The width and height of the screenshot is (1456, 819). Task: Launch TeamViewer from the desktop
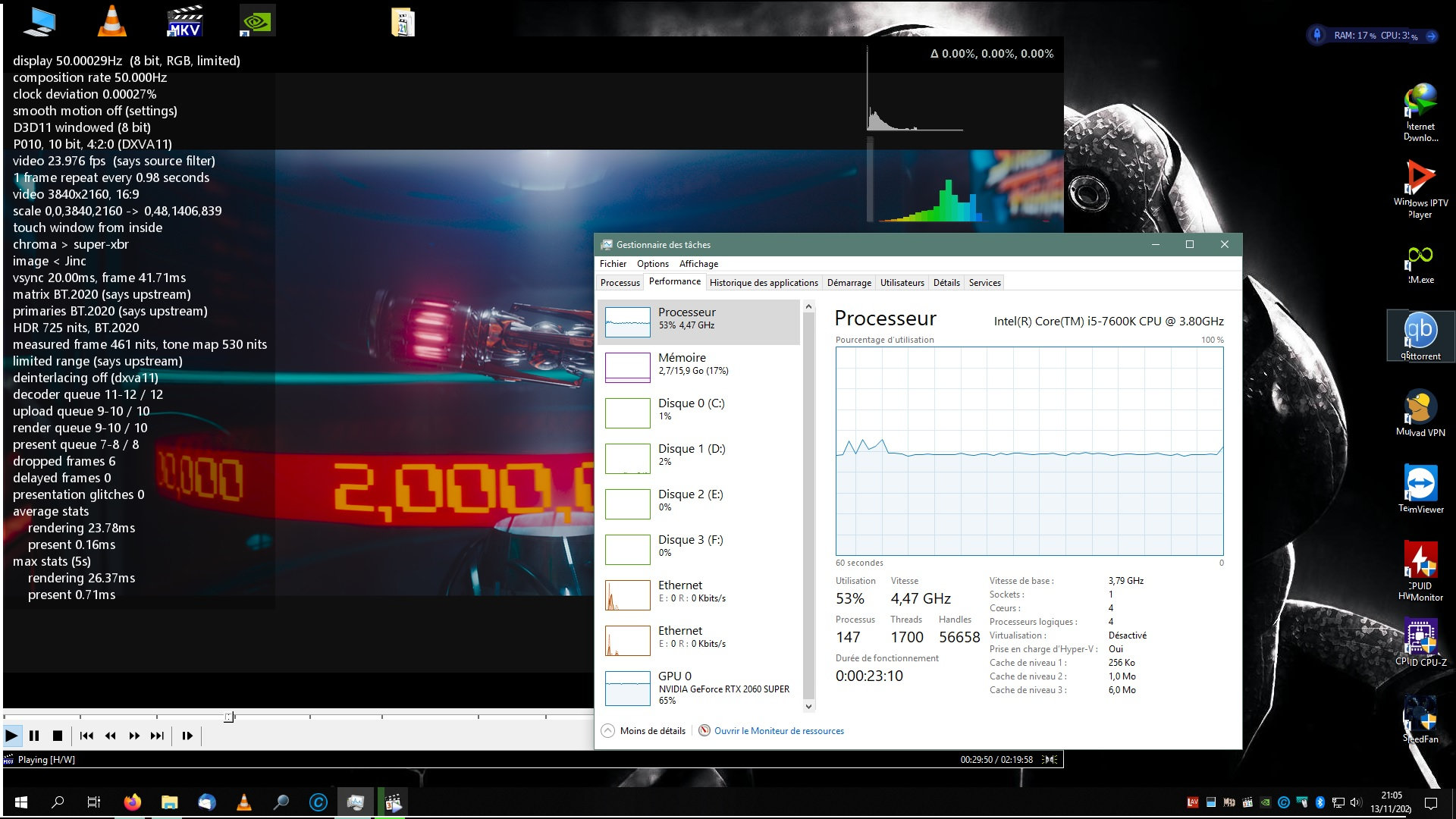(1420, 489)
